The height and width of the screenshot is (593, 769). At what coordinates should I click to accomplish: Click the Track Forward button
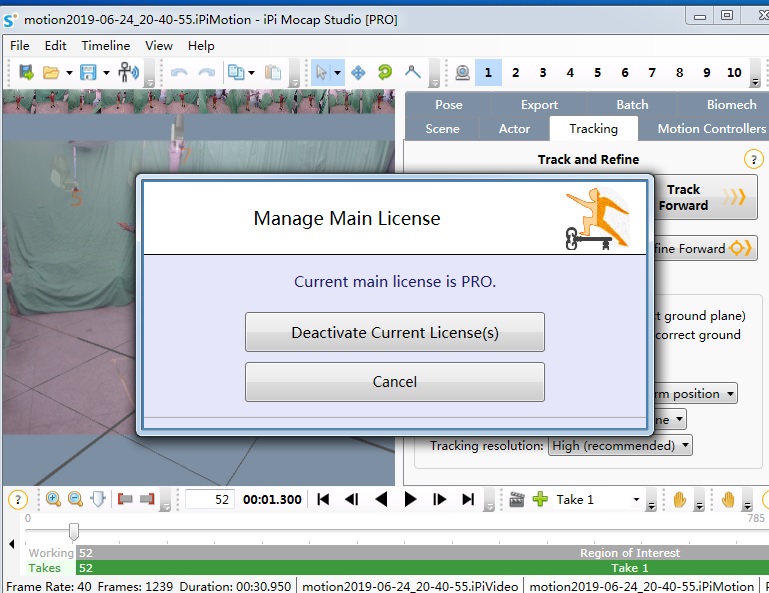tap(705, 197)
